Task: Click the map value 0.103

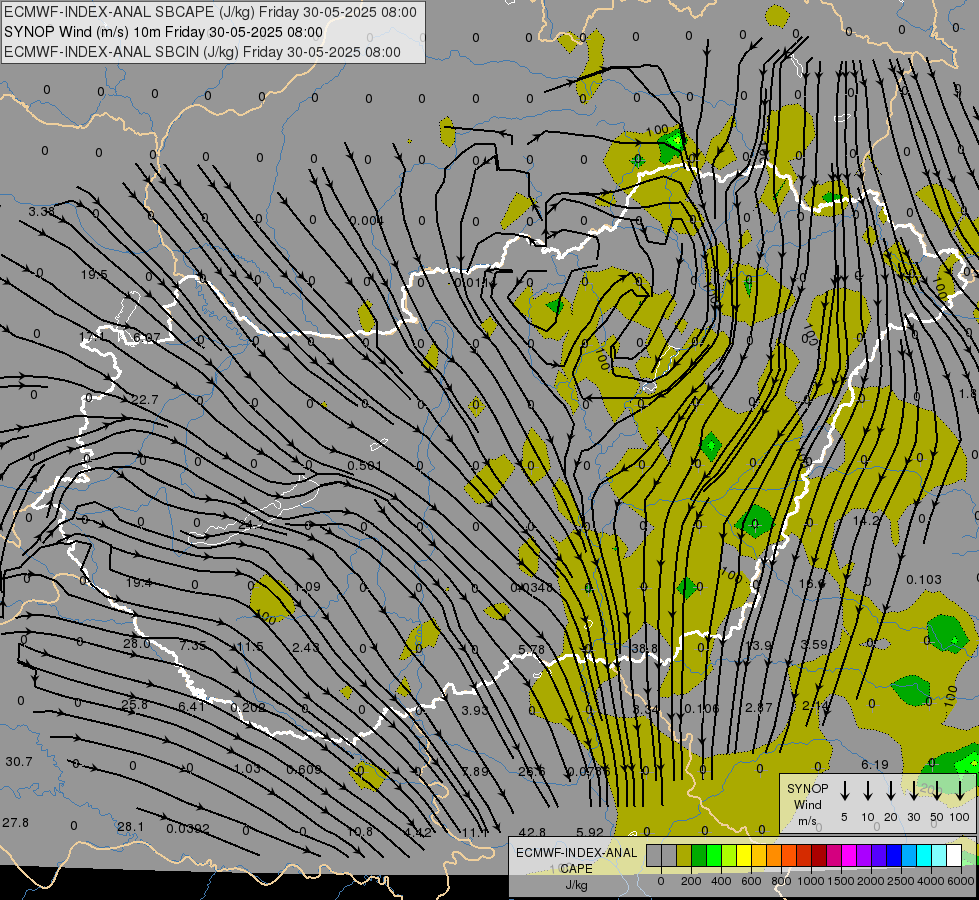Action: pyautogui.click(x=924, y=580)
